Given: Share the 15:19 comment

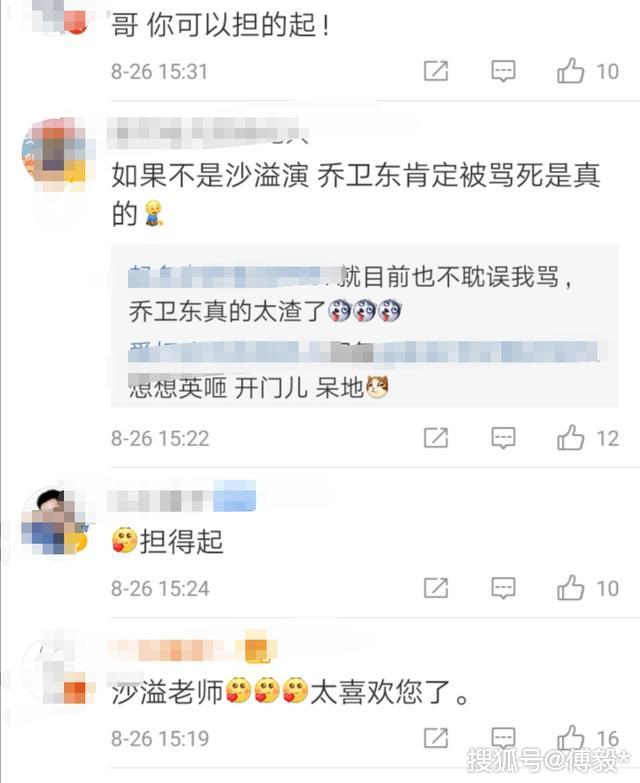Looking at the screenshot, I should tap(436, 738).
